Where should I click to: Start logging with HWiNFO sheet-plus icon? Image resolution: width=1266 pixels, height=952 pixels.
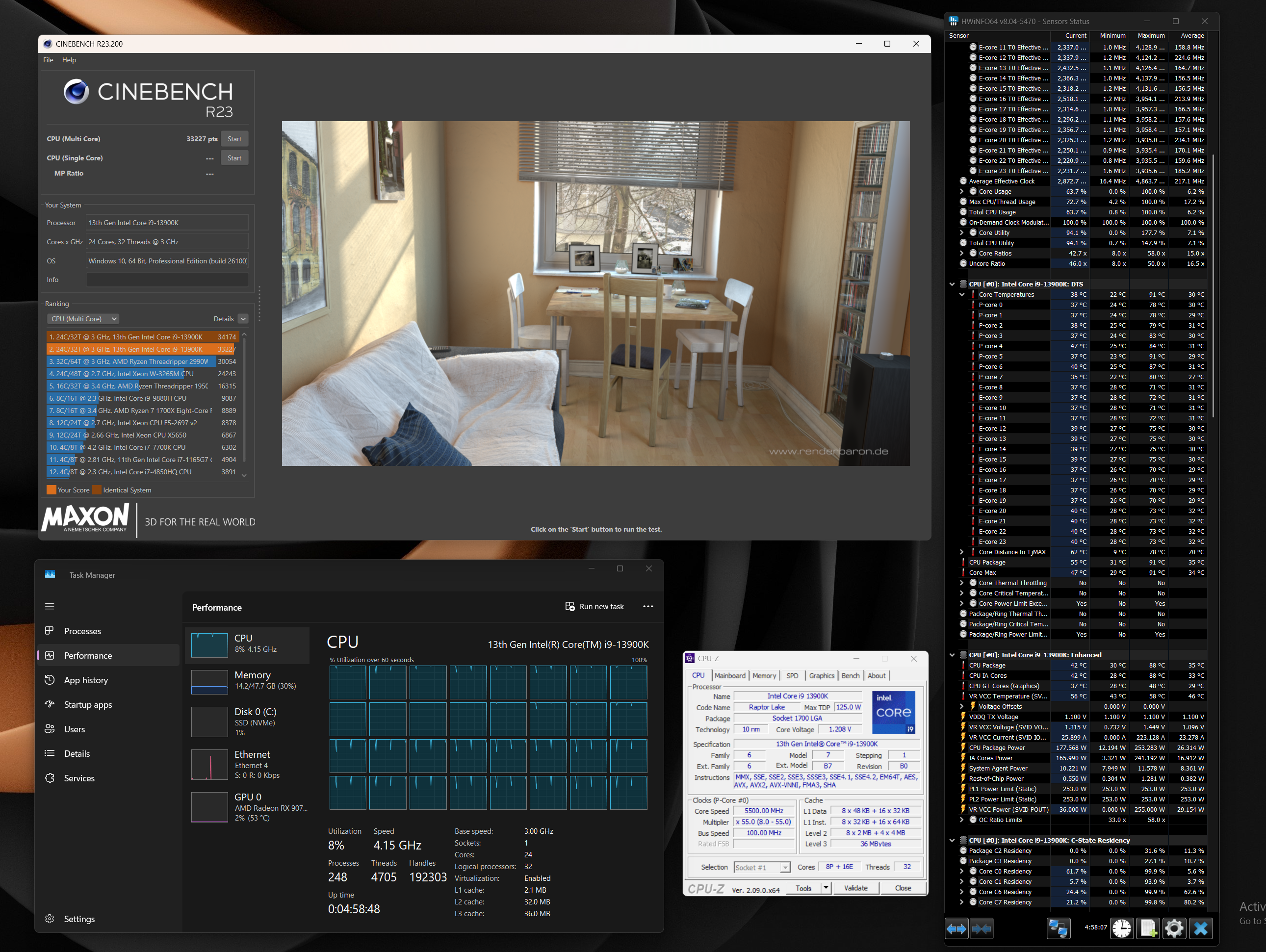(x=1148, y=928)
